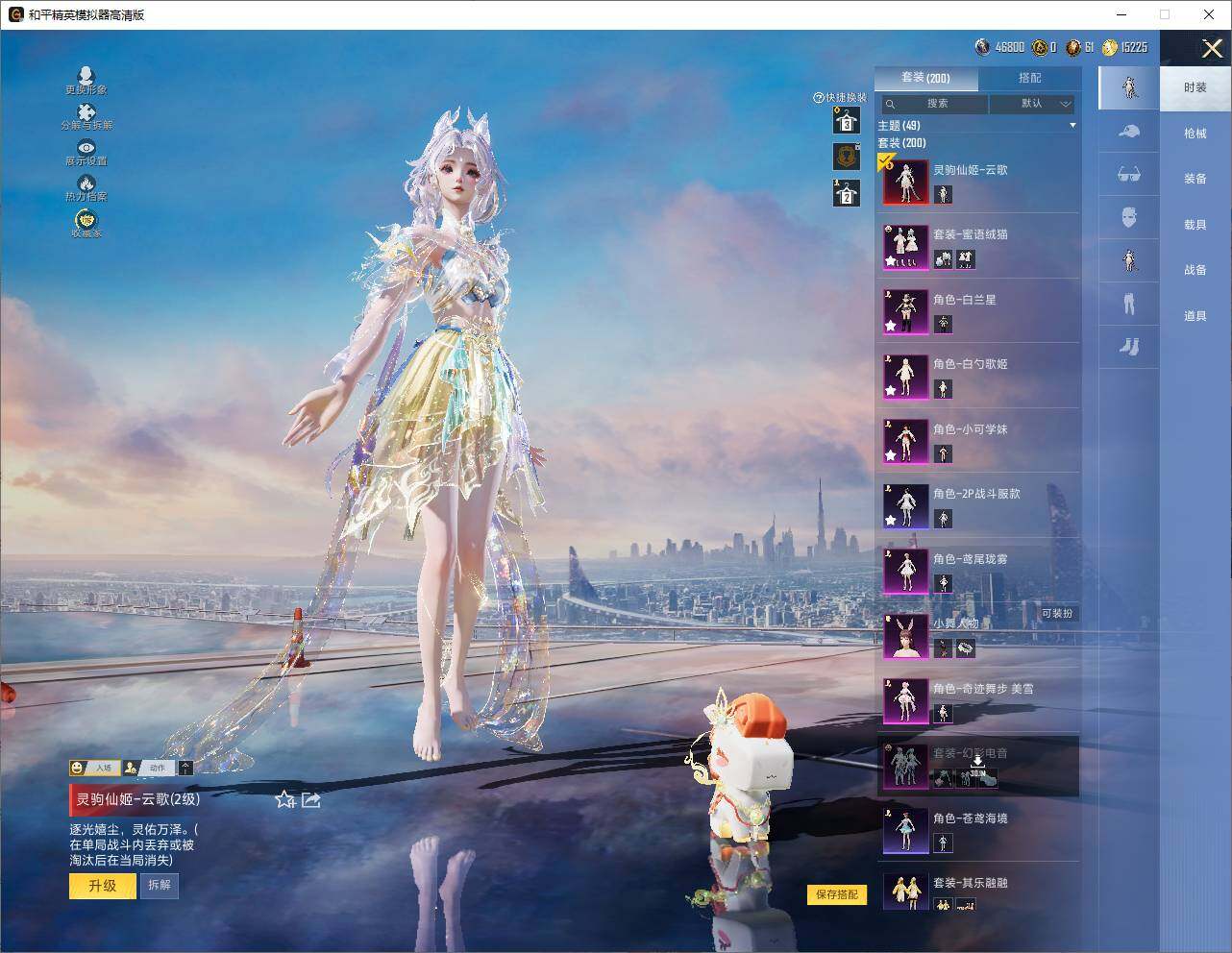Click the gold emblem currency icon showing 0
1232x953 pixels.
pos(1040,47)
